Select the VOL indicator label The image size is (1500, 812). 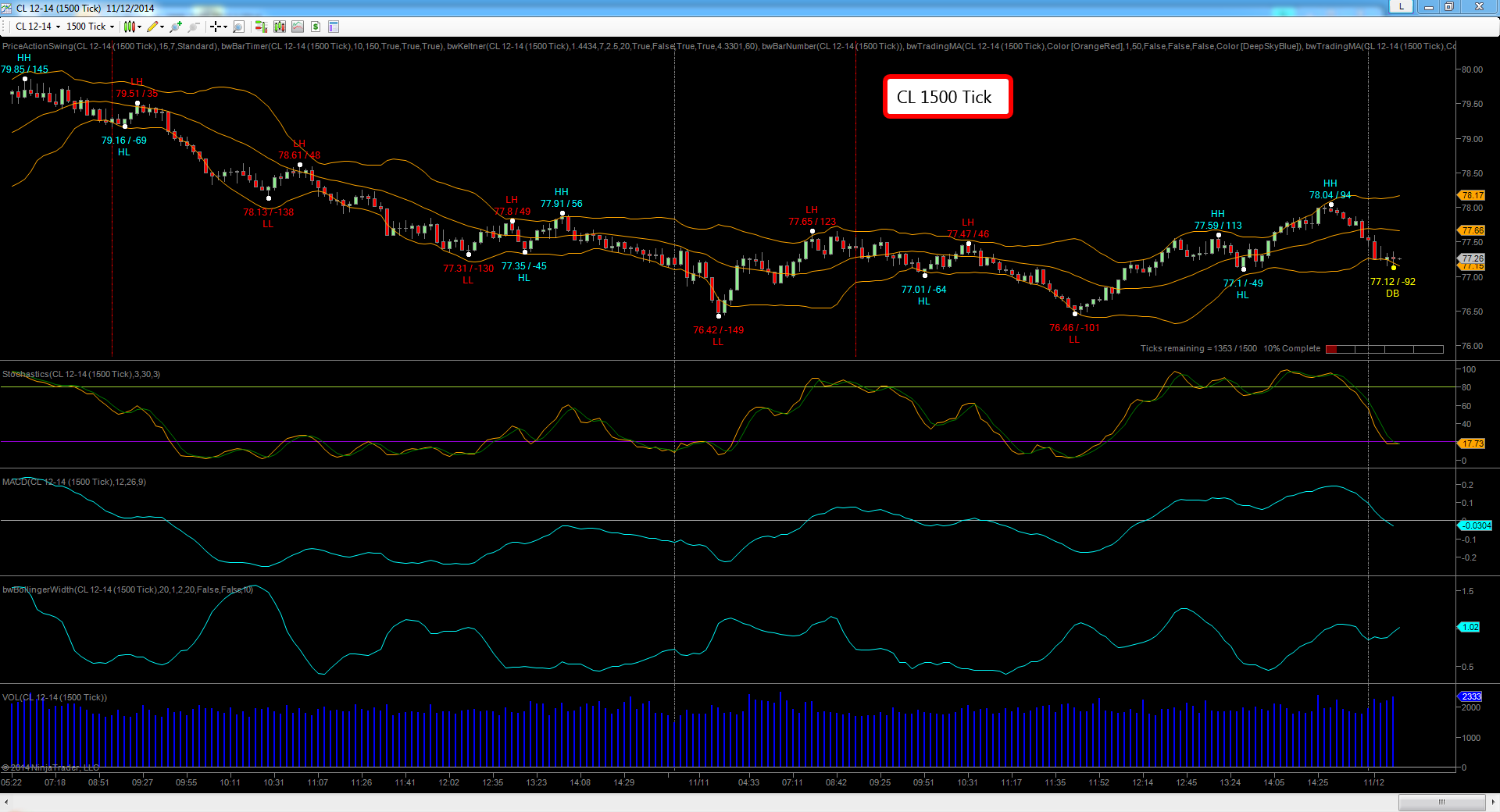click(x=55, y=697)
